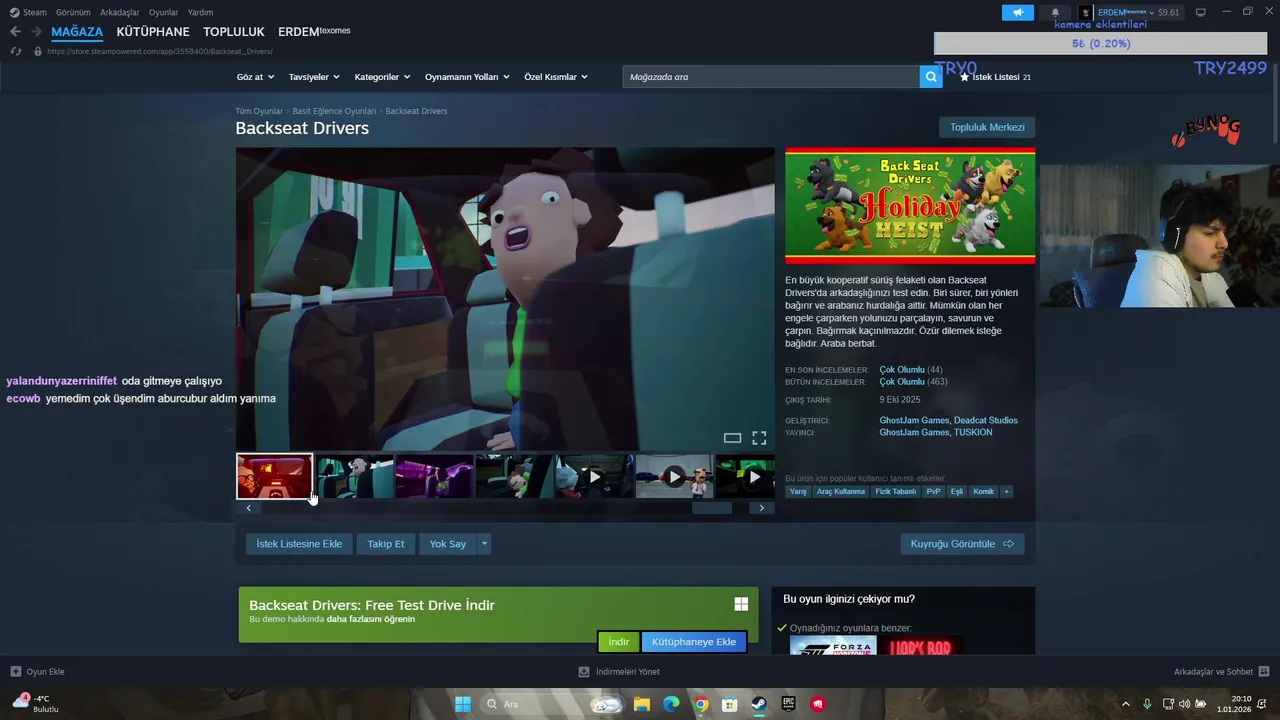The width and height of the screenshot is (1280, 720).
Task: Click the Oyun Ekle plus icon
Action: pos(15,671)
